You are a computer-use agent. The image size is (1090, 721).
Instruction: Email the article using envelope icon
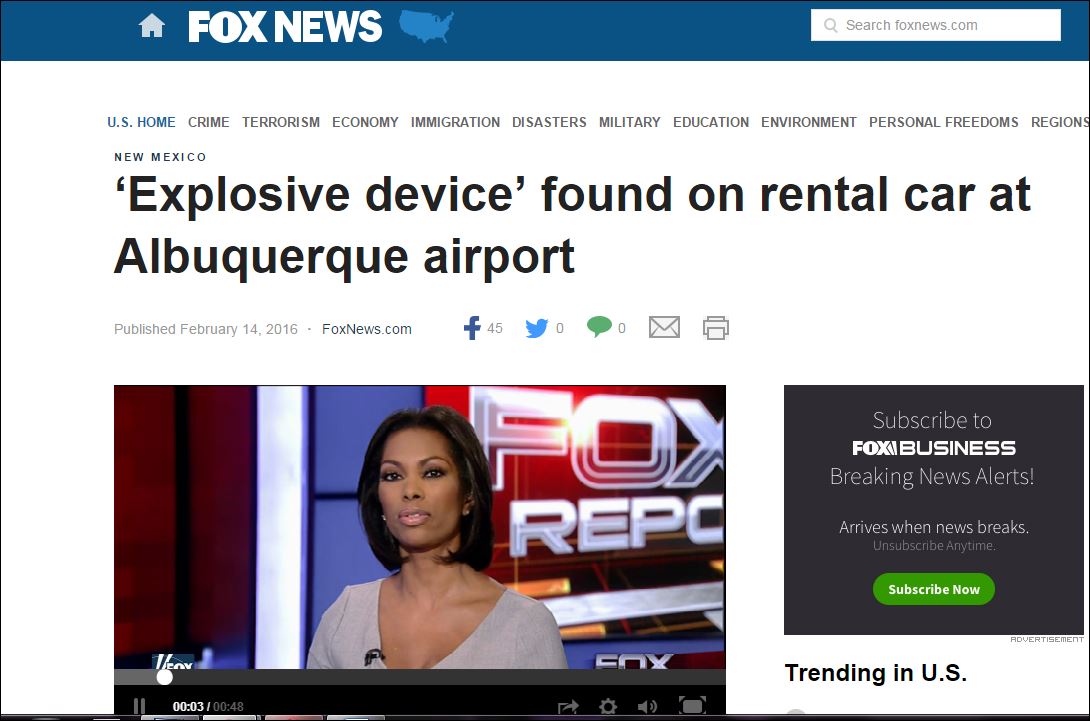click(x=664, y=327)
